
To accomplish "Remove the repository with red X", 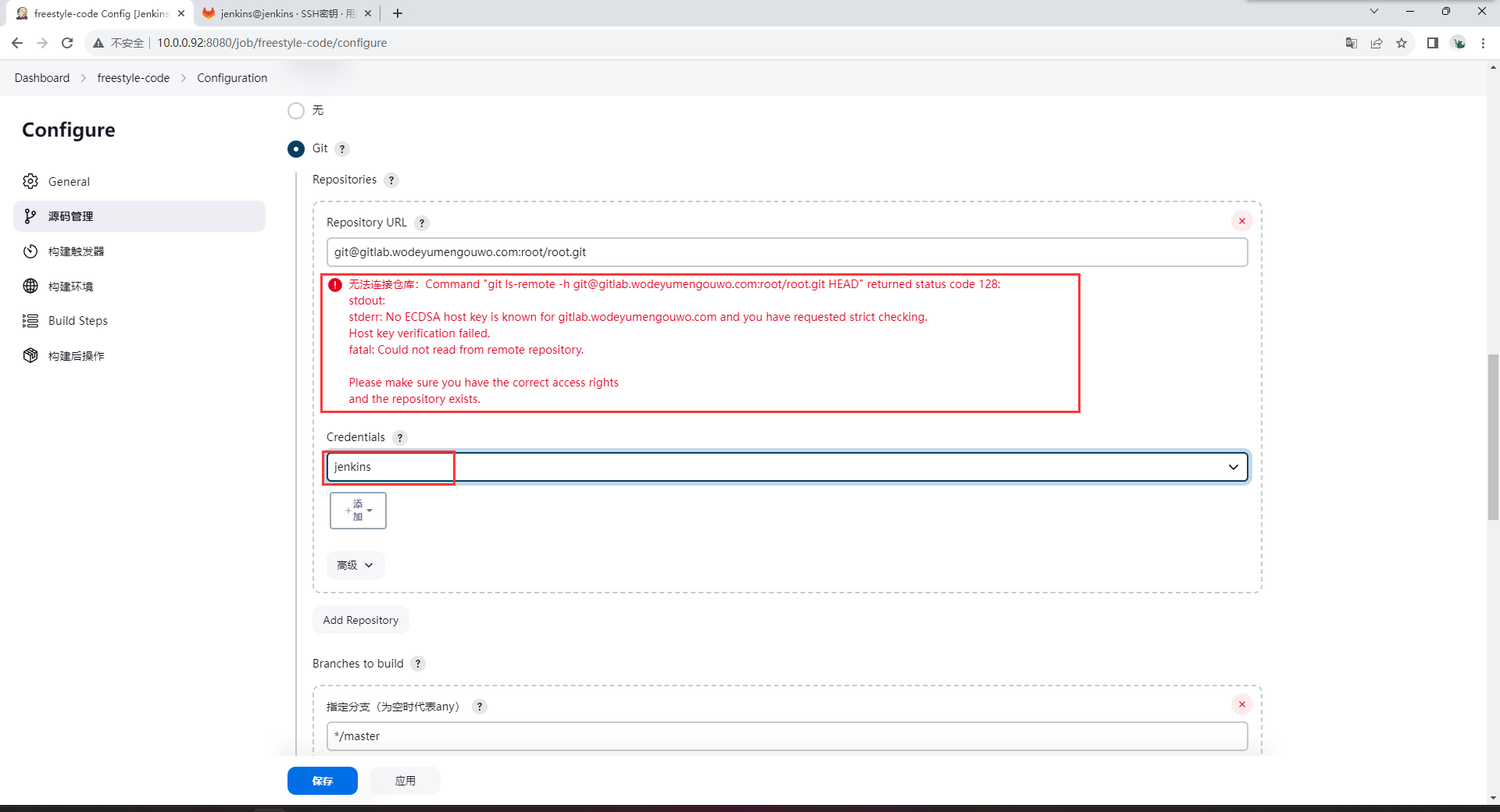I will pos(1242,221).
